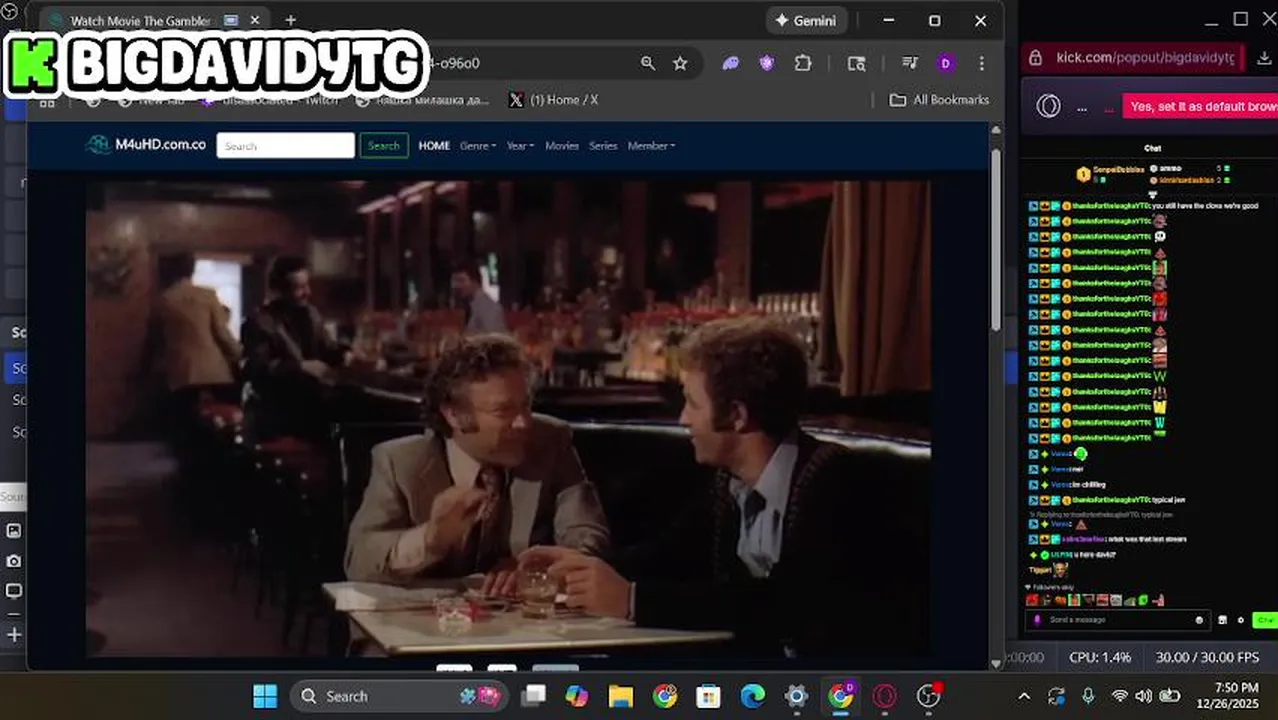Click the Gemini button in Chrome
Viewport: 1278px width, 720px height.
coord(807,20)
